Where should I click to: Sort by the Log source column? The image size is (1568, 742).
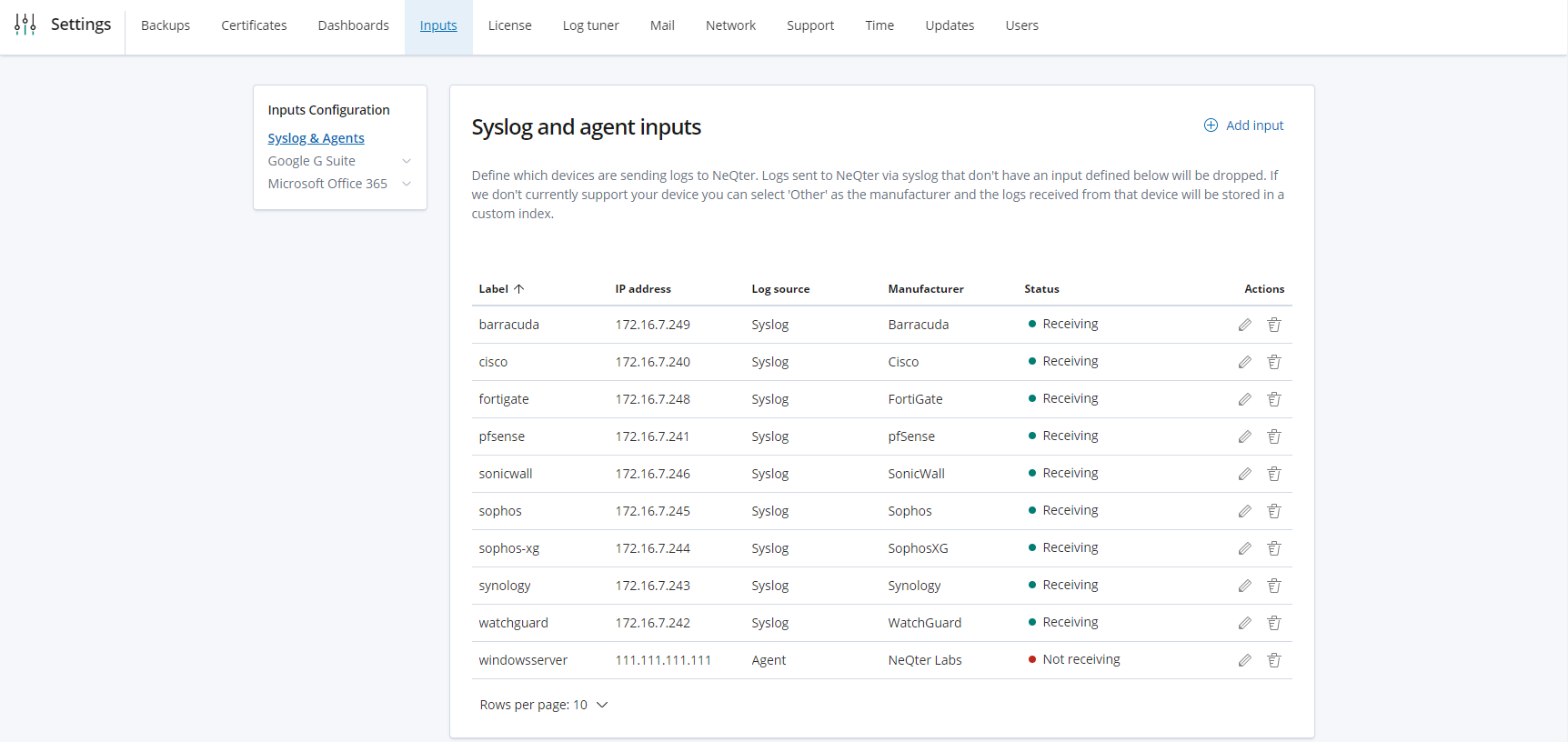click(x=780, y=289)
